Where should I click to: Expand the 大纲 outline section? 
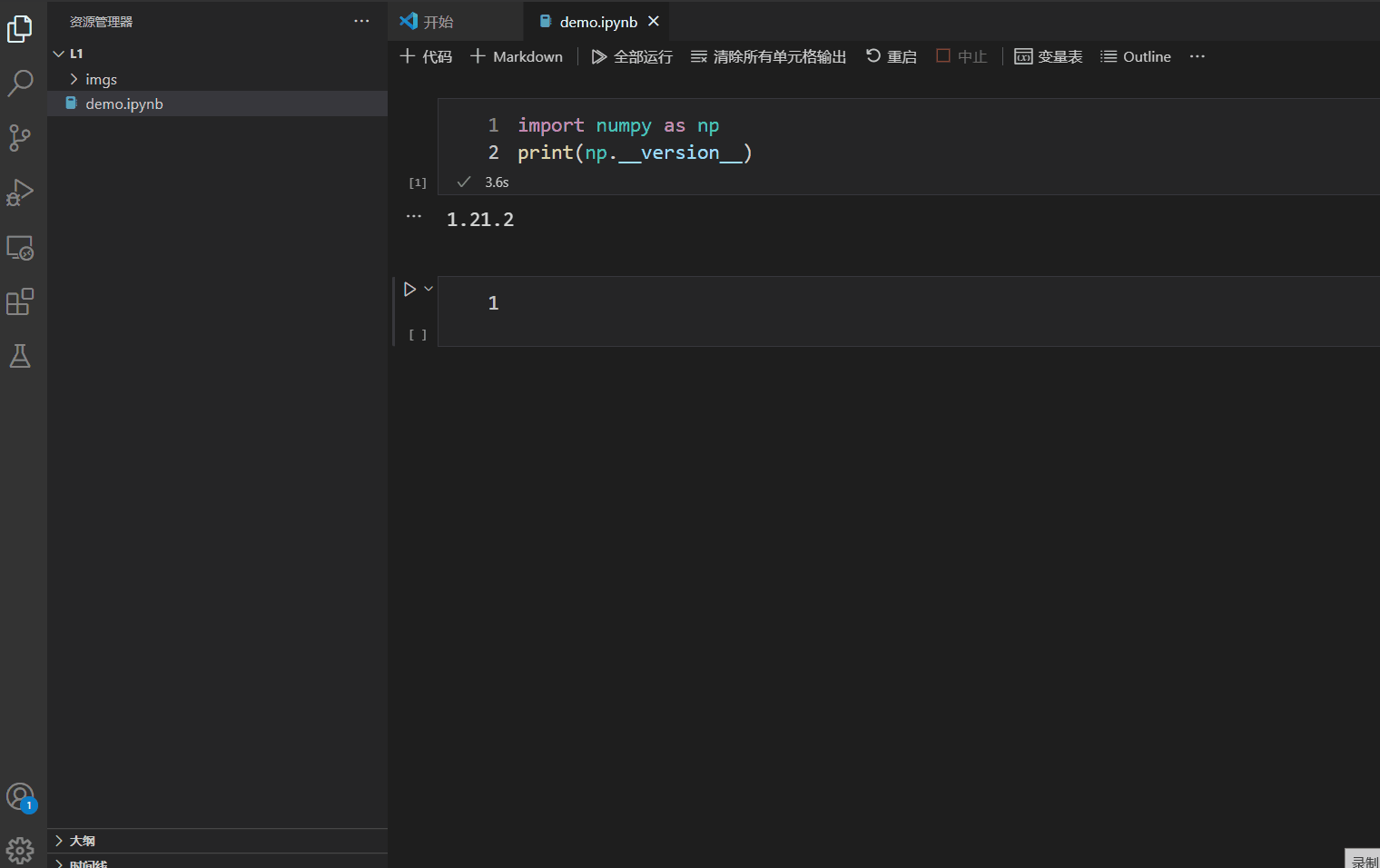pos(217,841)
